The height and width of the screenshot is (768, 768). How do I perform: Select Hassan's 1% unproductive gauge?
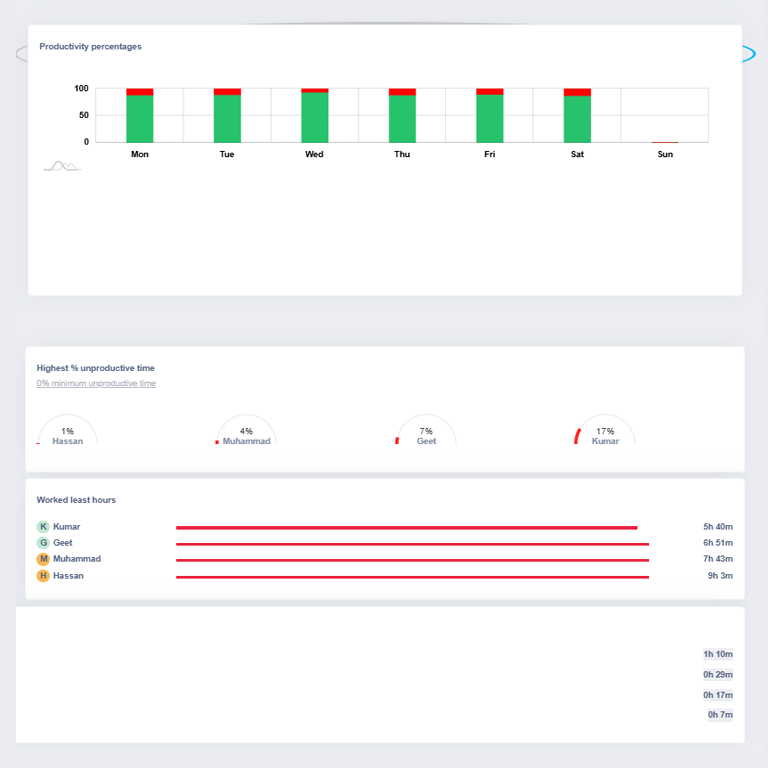pyautogui.click(x=68, y=430)
